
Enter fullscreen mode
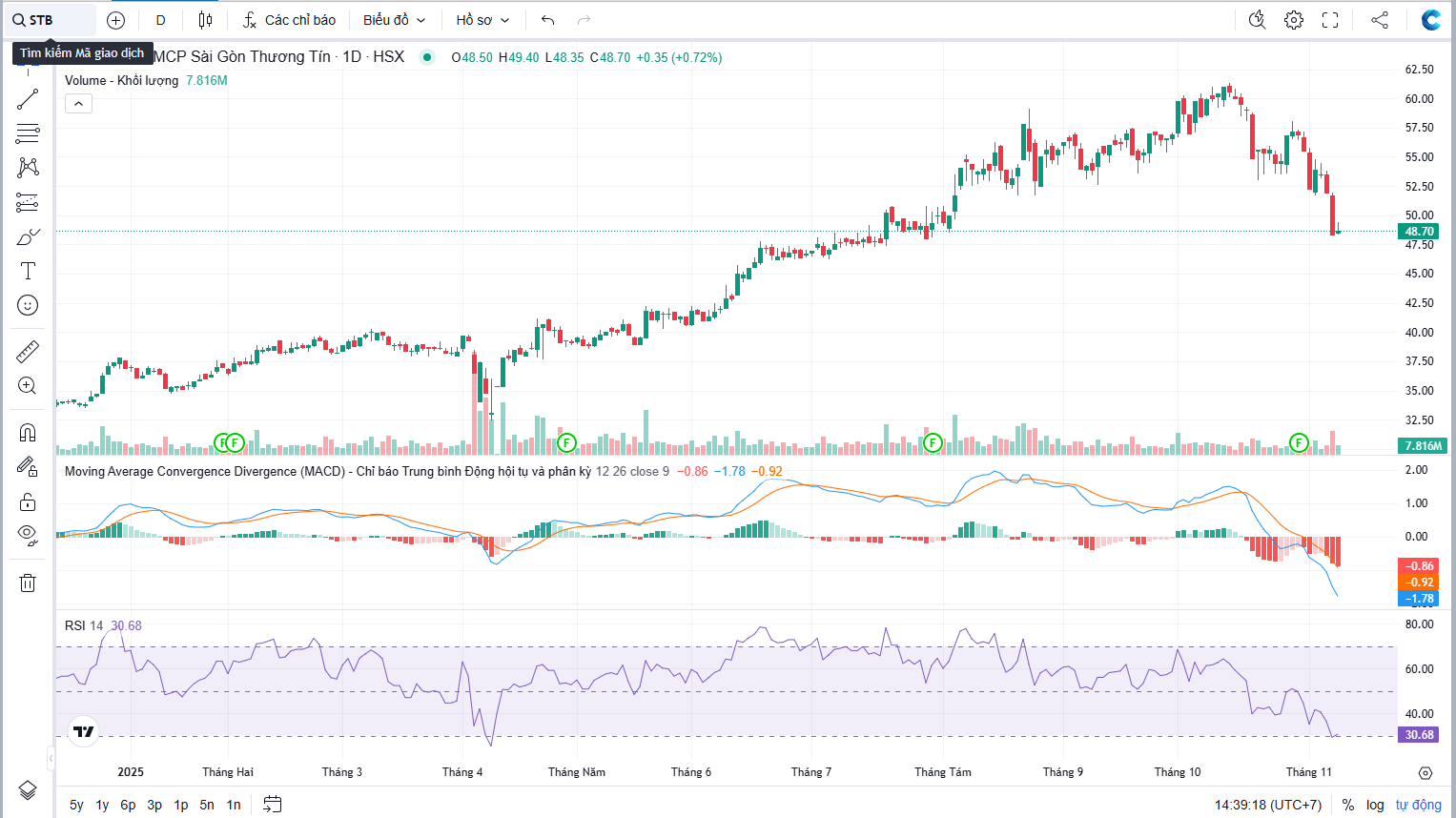(1330, 20)
